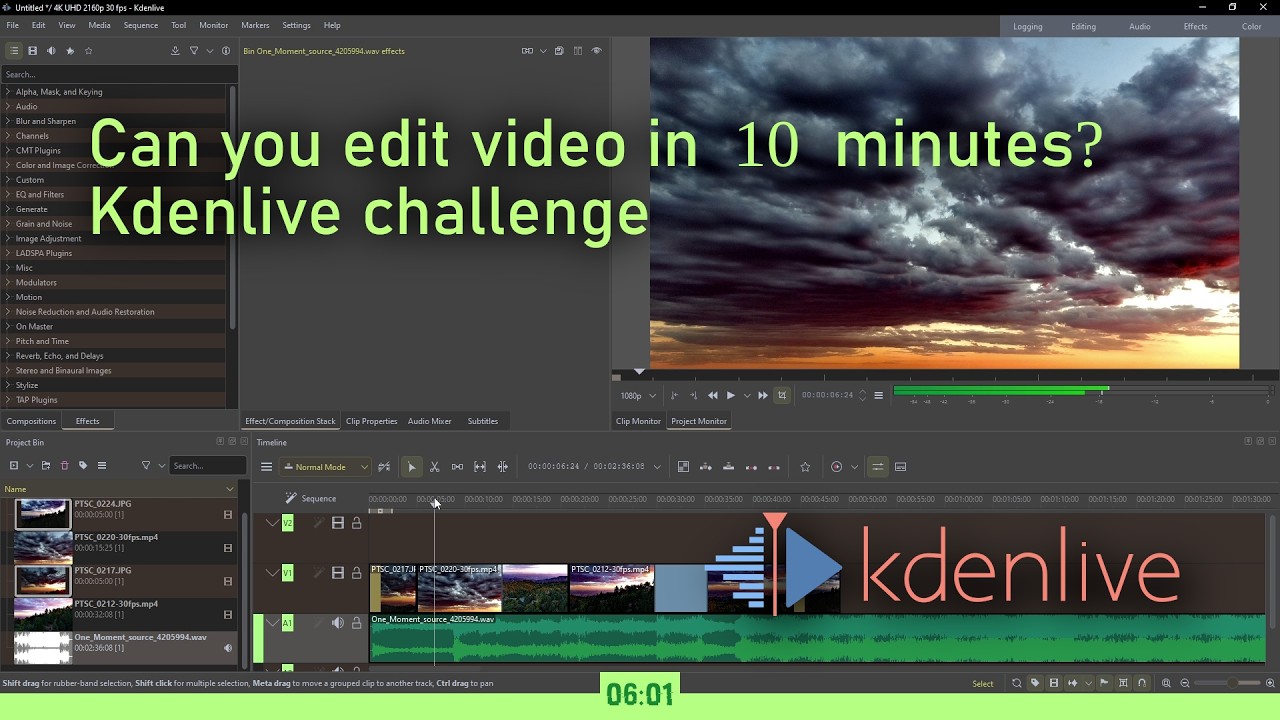Open the tag icon in Project Bin toolbar
The height and width of the screenshot is (720, 1280).
(83, 466)
